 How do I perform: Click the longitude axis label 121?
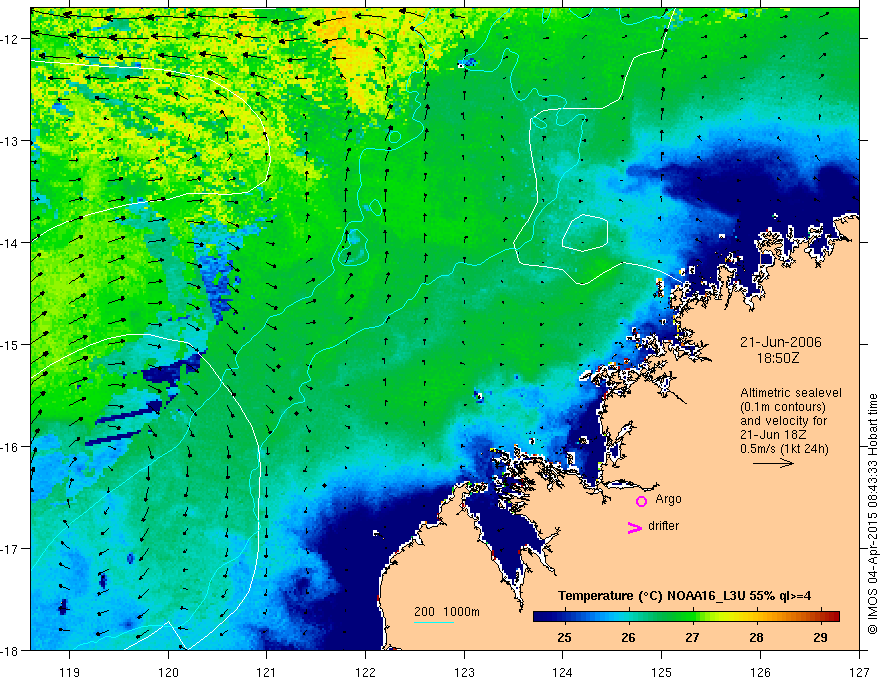(267, 672)
